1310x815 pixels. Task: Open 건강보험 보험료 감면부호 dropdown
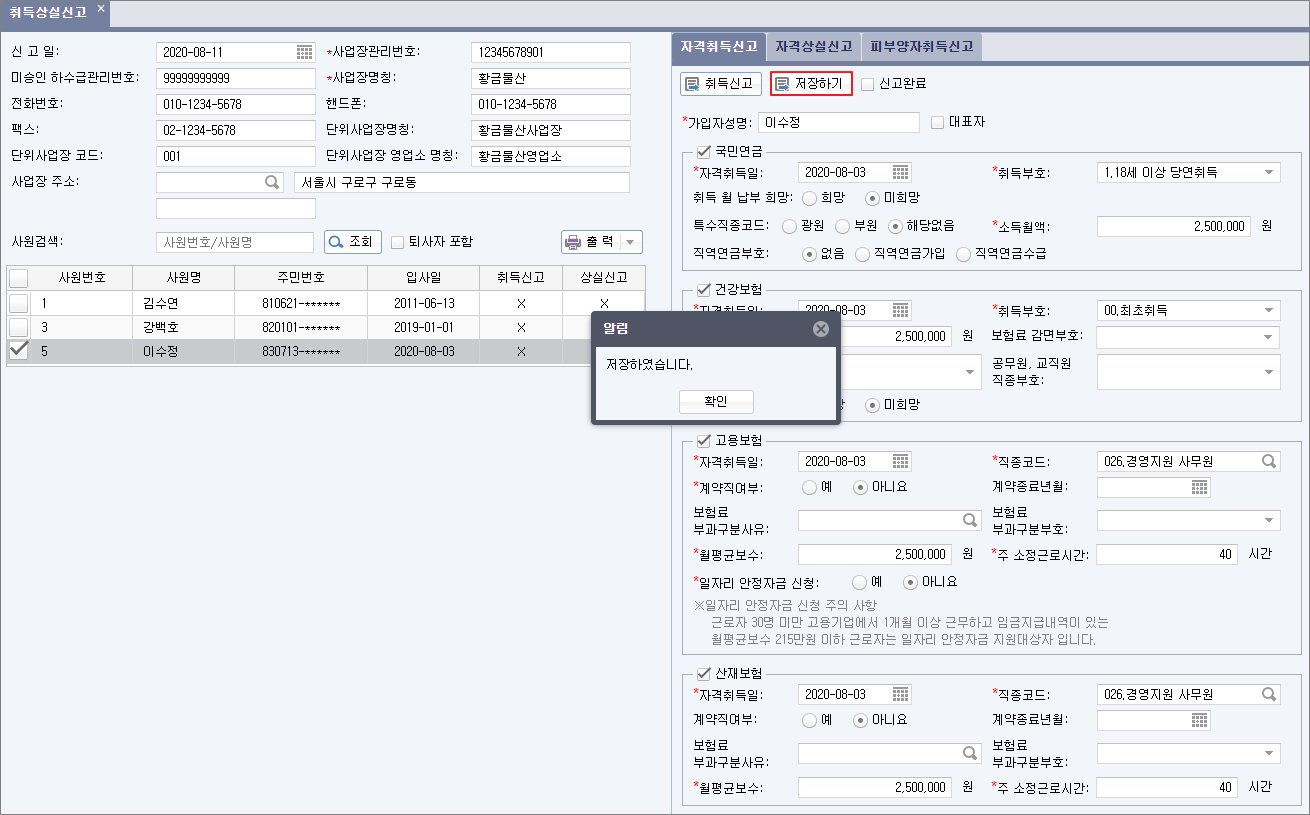pos(1269,337)
